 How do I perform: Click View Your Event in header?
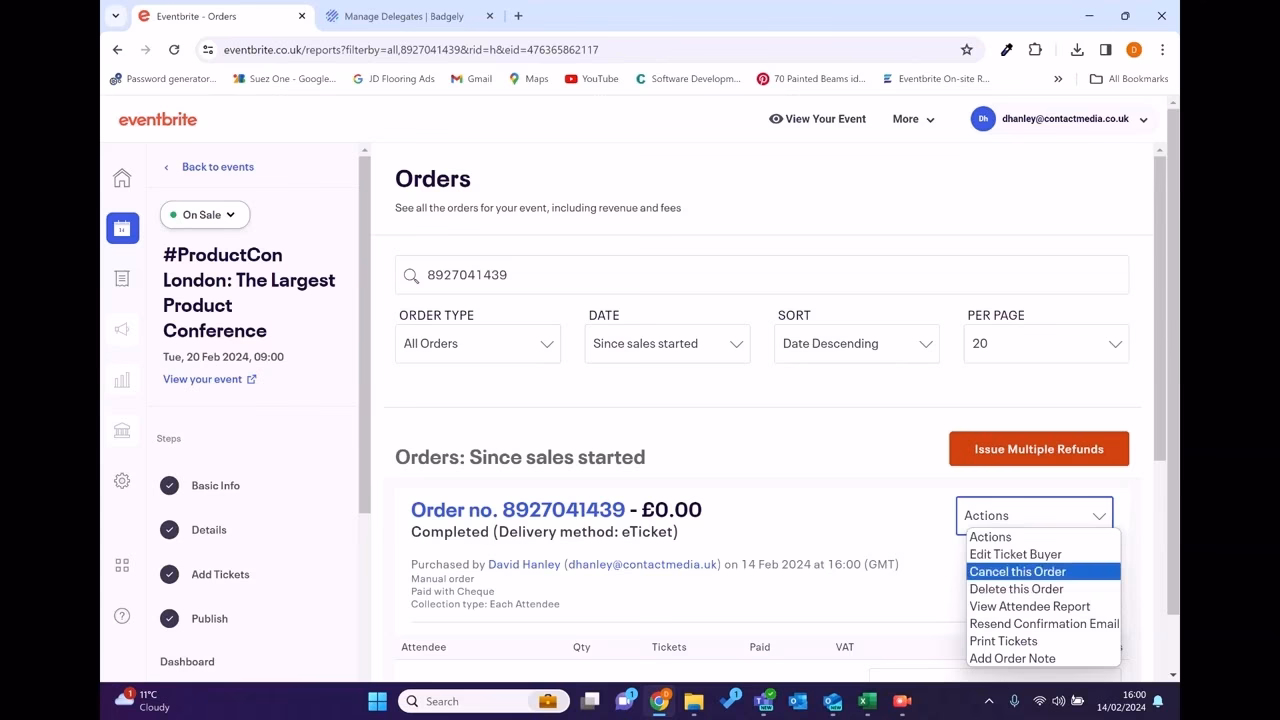tap(817, 119)
